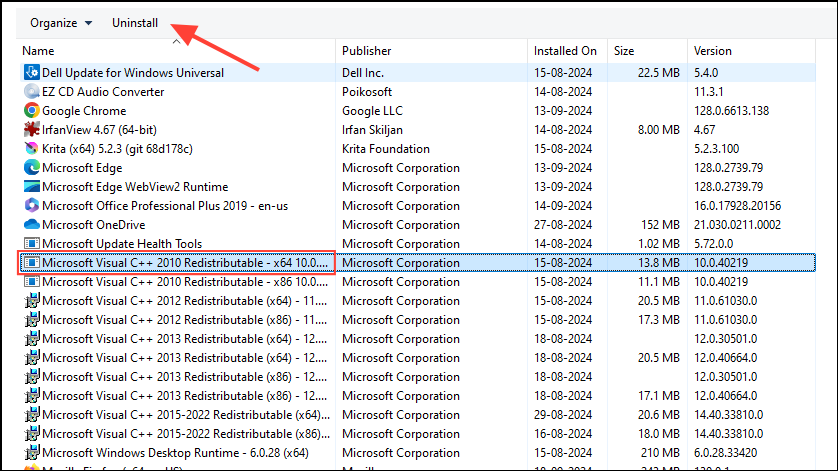
Task: Click the 16-08-2024 install date
Action: [563, 434]
